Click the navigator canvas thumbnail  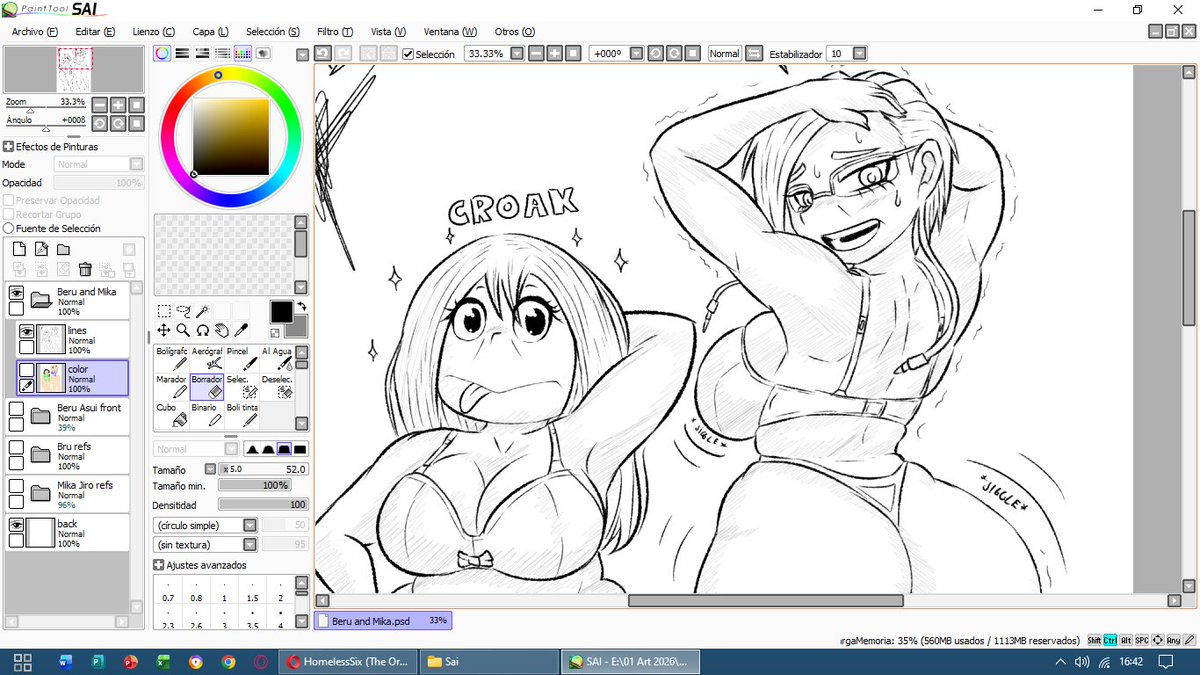pyautogui.click(x=74, y=70)
